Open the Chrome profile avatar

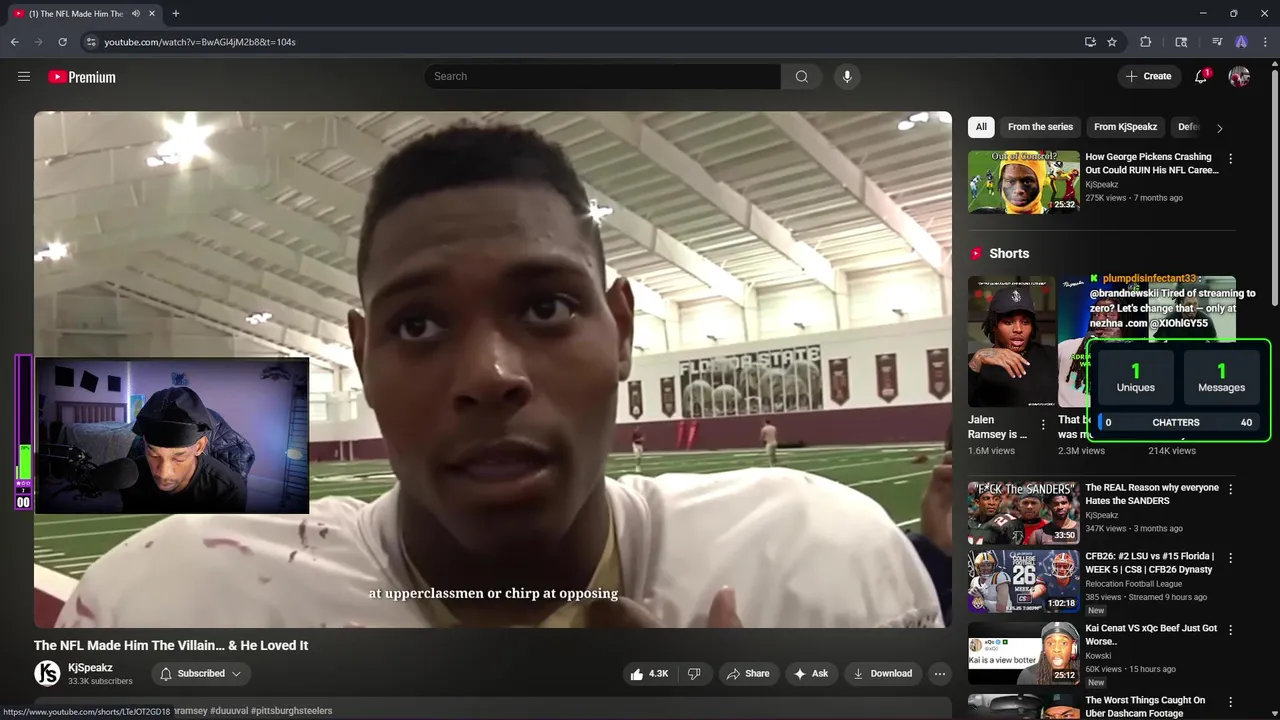(1241, 42)
